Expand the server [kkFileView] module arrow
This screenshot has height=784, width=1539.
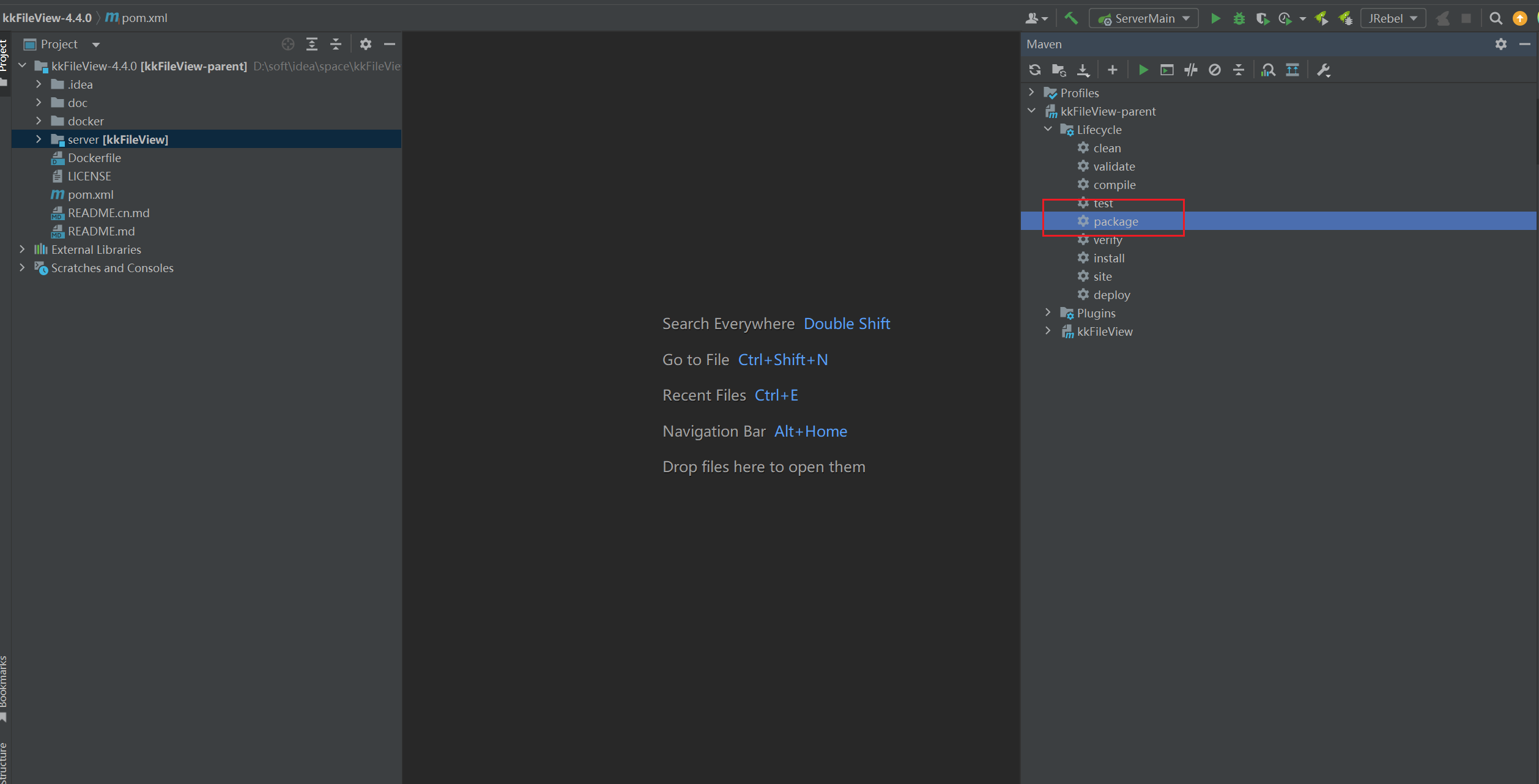tap(39, 139)
